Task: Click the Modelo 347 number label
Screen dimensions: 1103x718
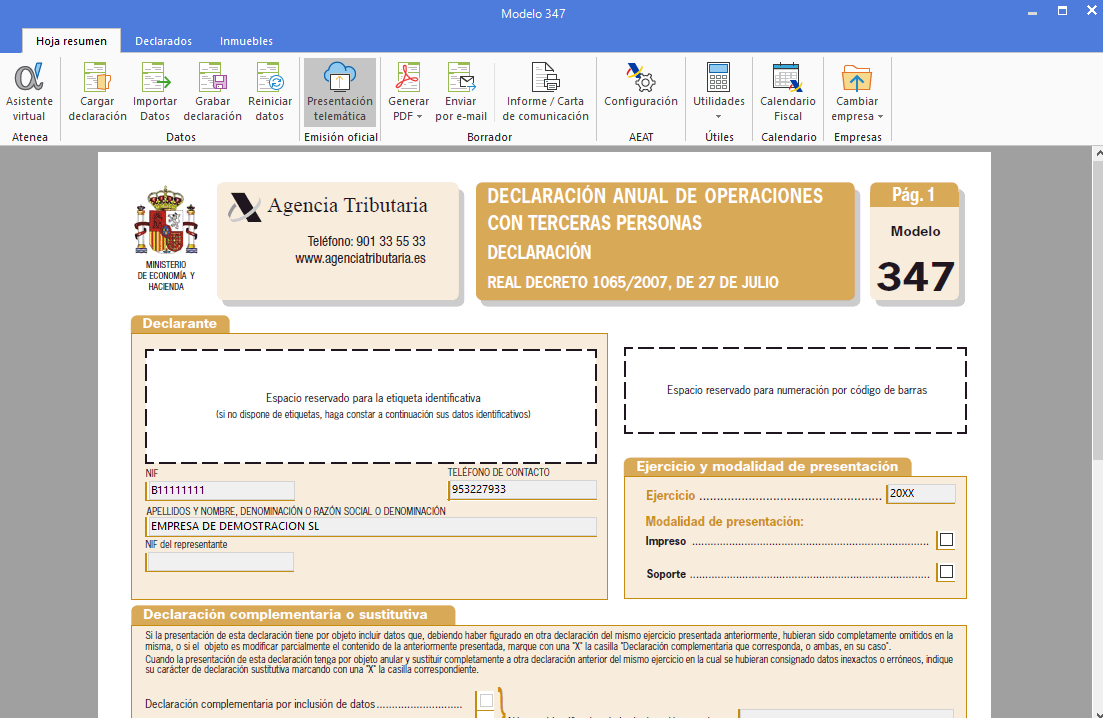Action: (x=915, y=276)
